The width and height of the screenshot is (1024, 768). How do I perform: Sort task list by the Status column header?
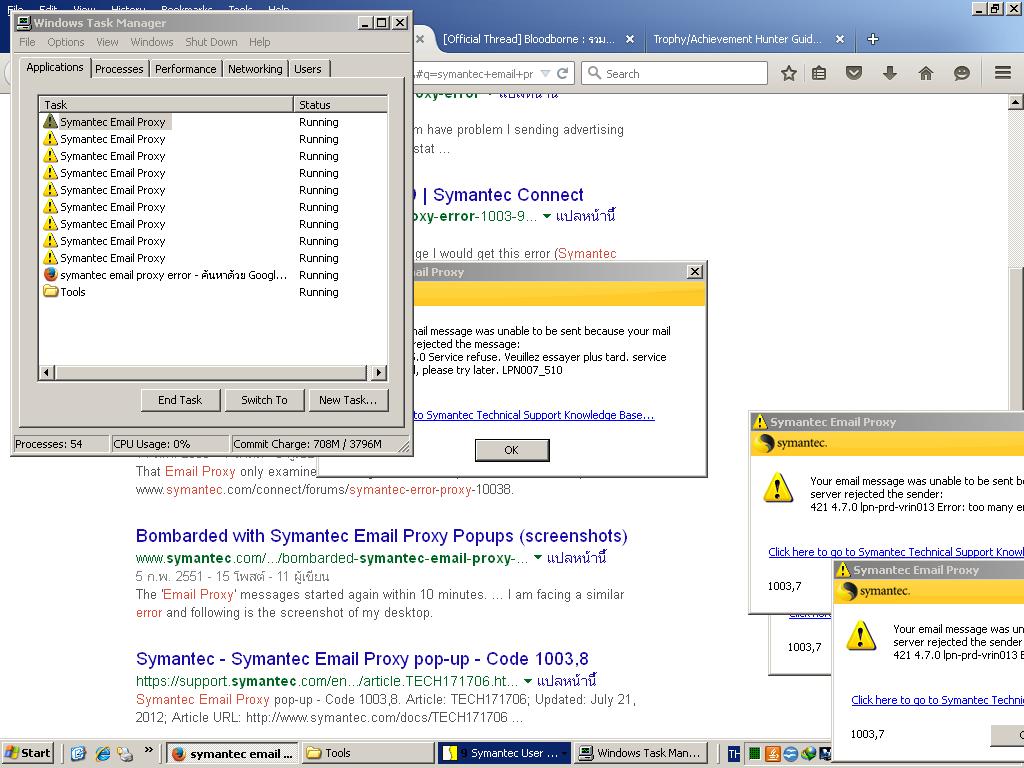coord(340,104)
